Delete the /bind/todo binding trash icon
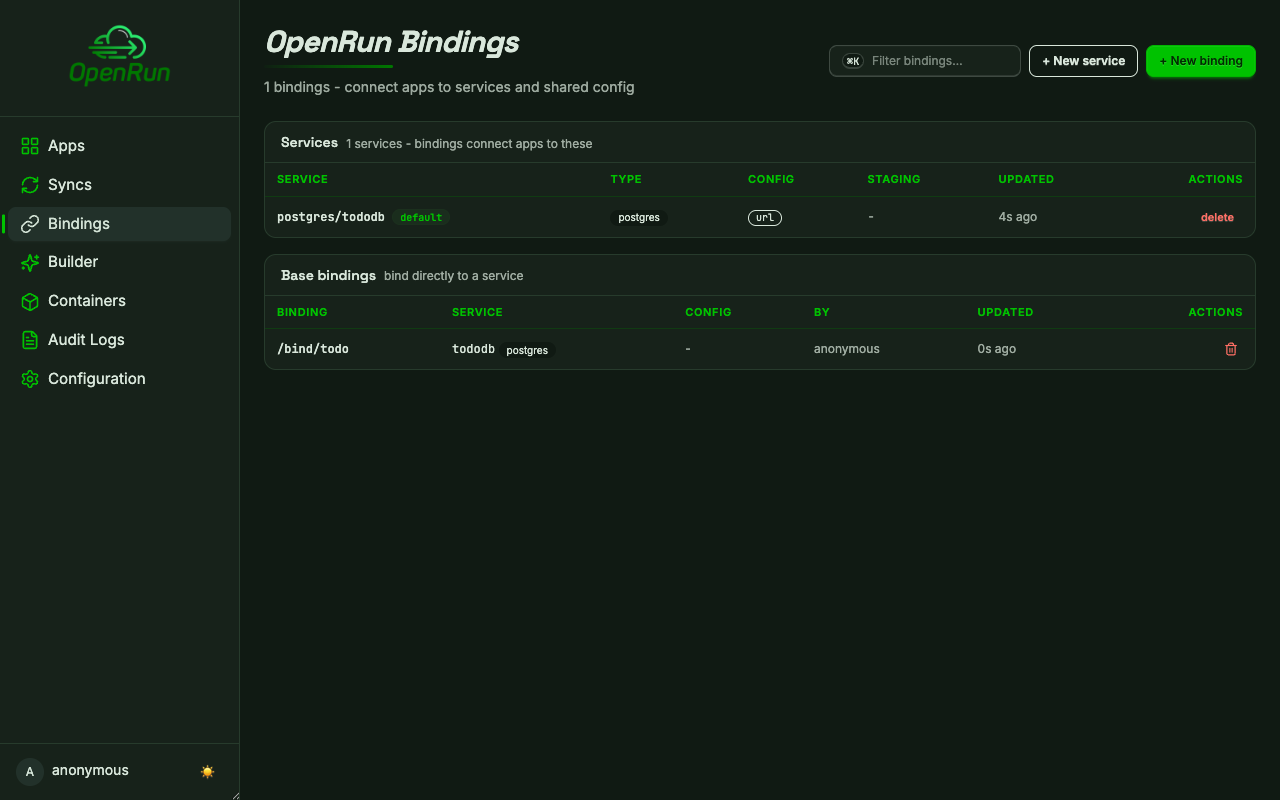The width and height of the screenshot is (1280, 800). (1231, 349)
